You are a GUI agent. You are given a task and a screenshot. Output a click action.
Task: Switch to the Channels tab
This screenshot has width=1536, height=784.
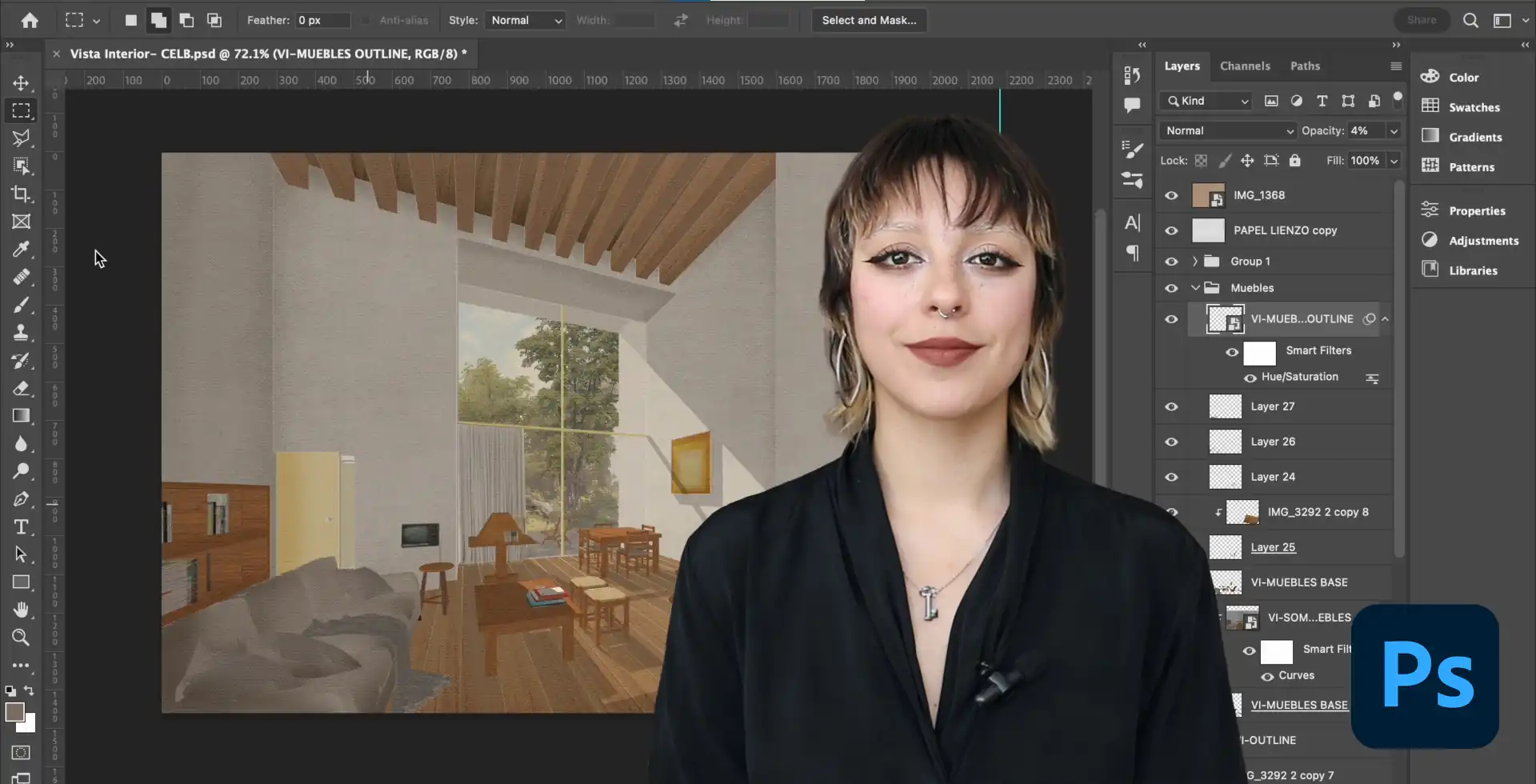click(x=1244, y=66)
